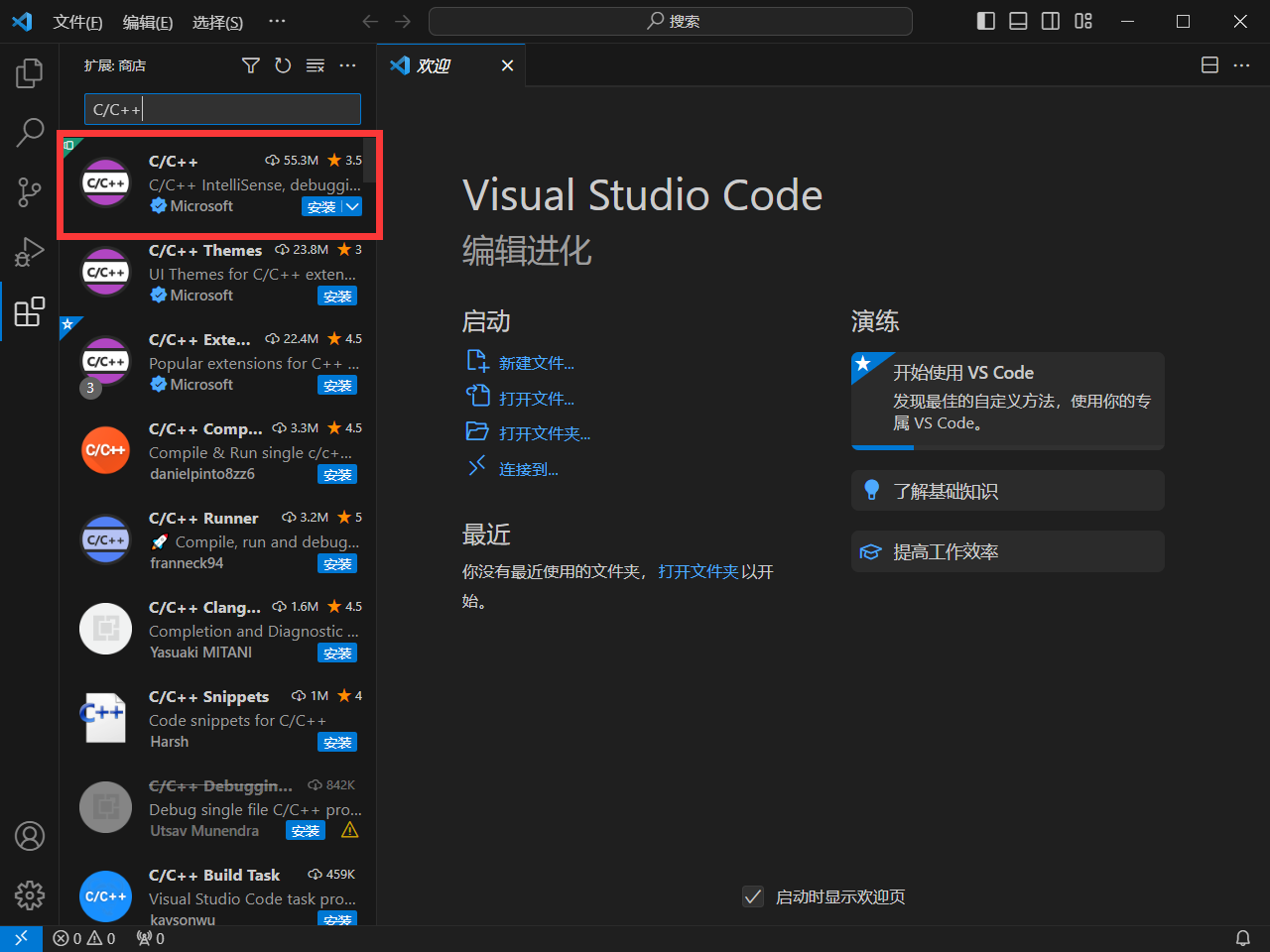The width and height of the screenshot is (1270, 952).
Task: Show more menu items via ellipsis
Action: click(x=278, y=21)
